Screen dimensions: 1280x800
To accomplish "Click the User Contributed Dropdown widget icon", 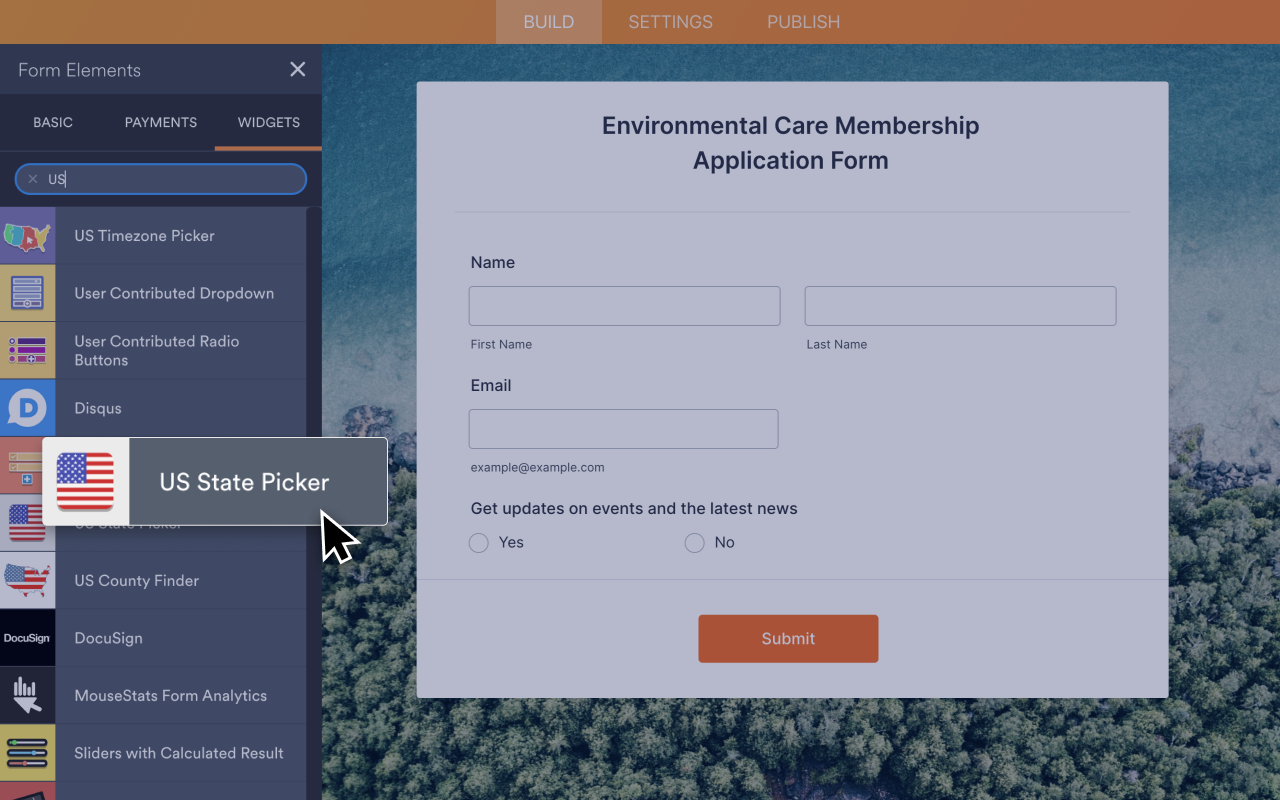I will coord(27,293).
